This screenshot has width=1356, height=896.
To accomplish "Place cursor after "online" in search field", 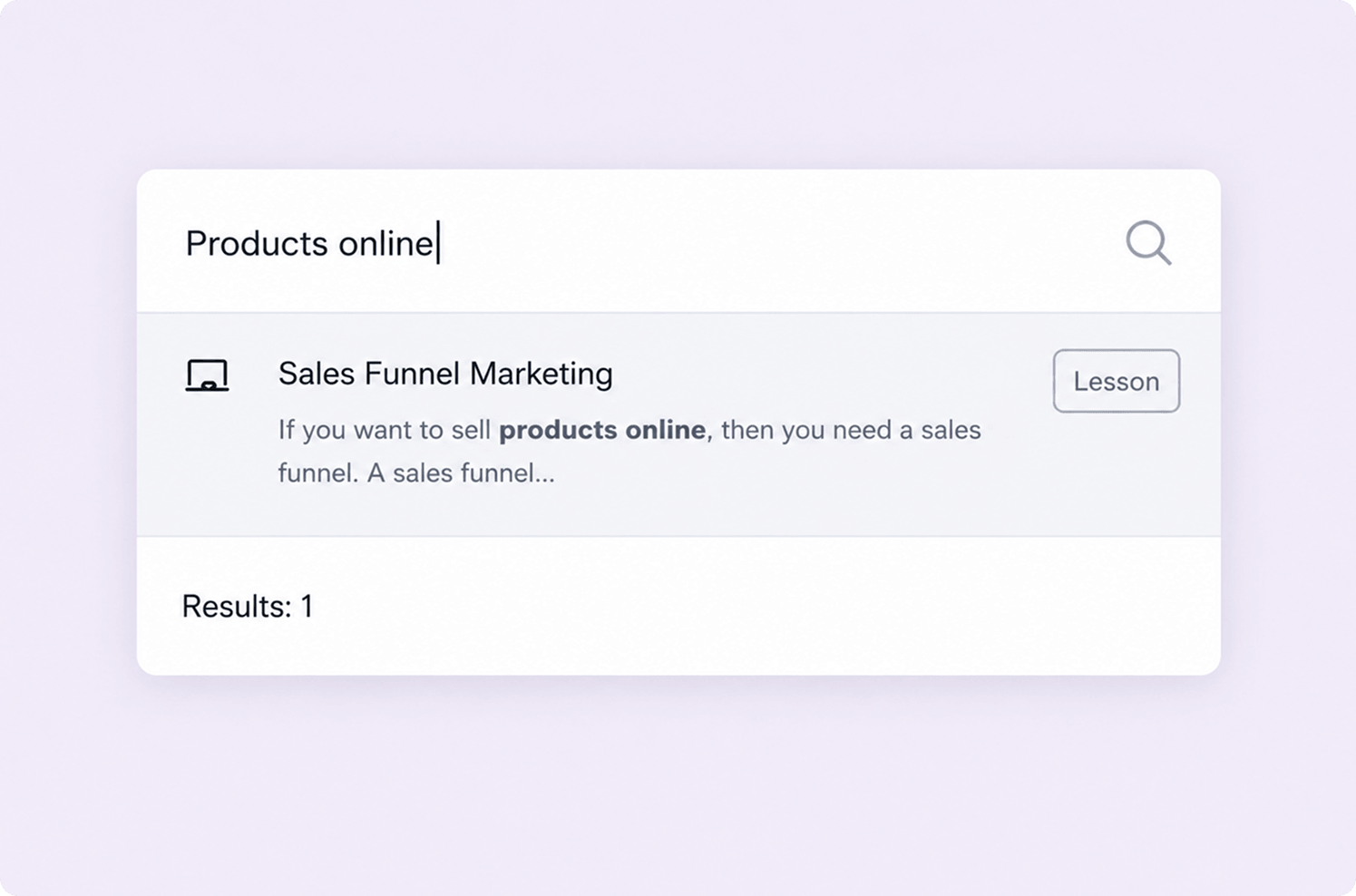I will 437,243.
